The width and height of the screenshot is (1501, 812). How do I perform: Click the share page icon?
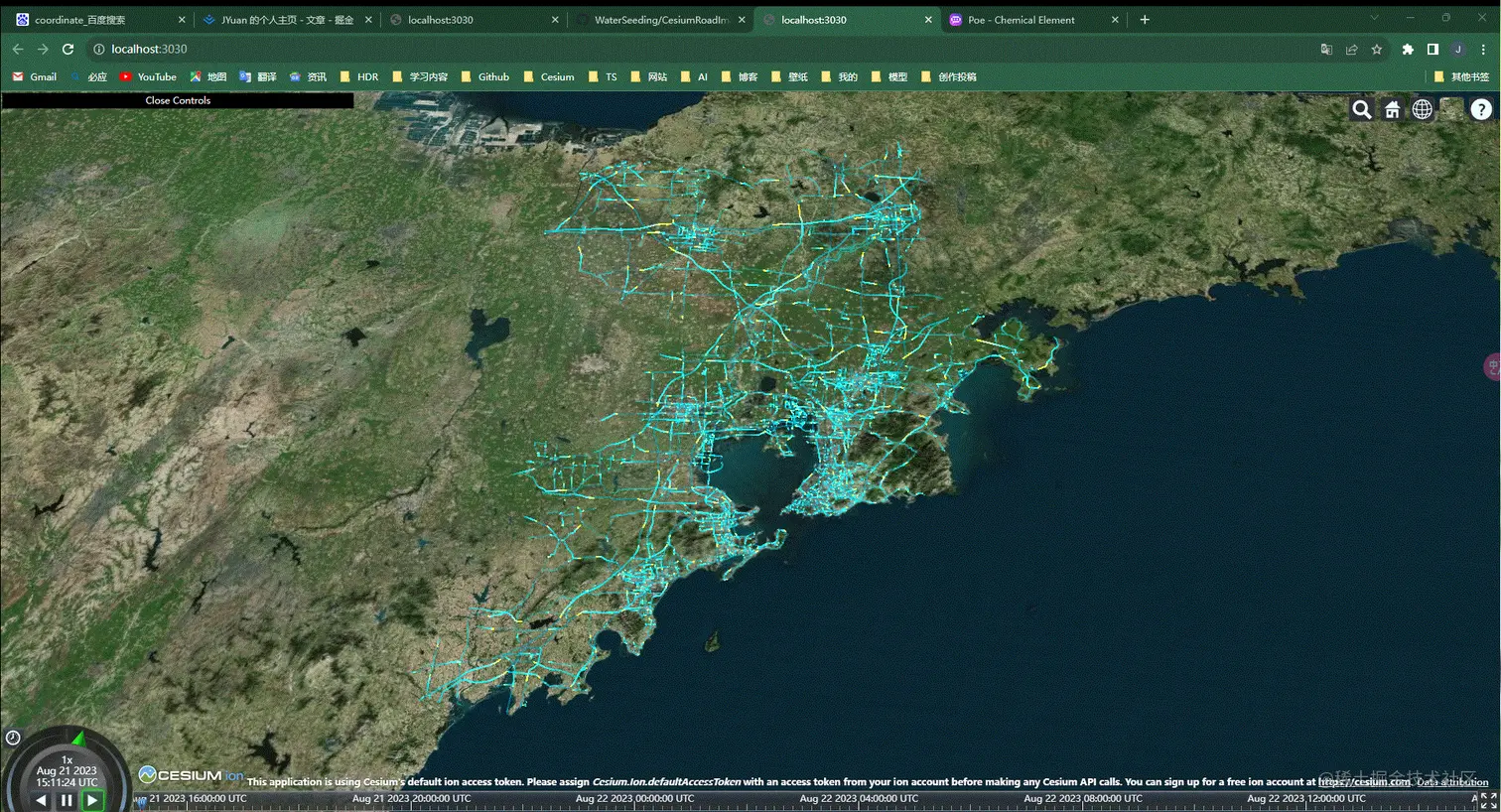tap(1351, 49)
